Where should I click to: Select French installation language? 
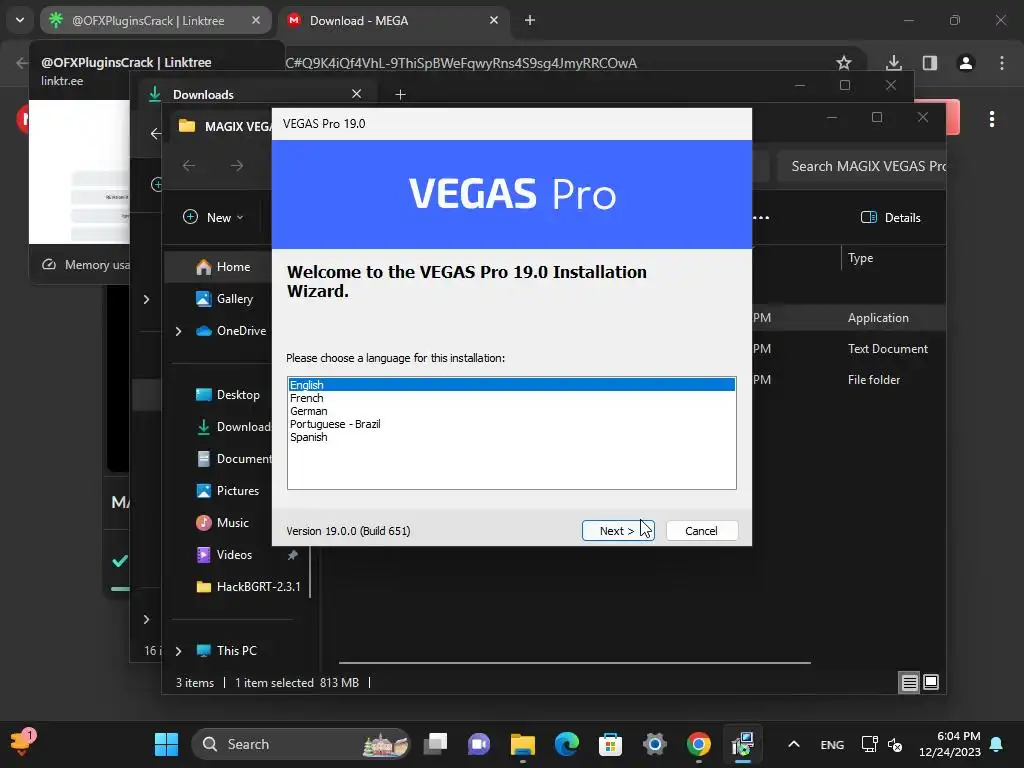tap(511, 398)
